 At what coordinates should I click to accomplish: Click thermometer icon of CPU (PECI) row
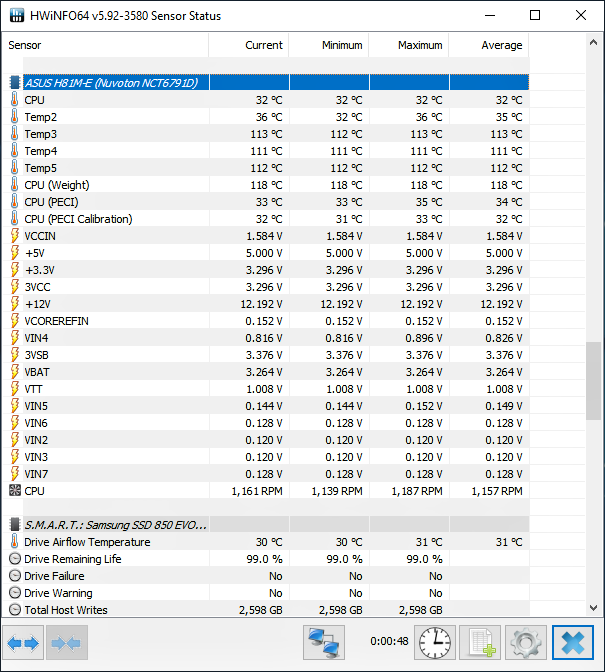(15, 202)
